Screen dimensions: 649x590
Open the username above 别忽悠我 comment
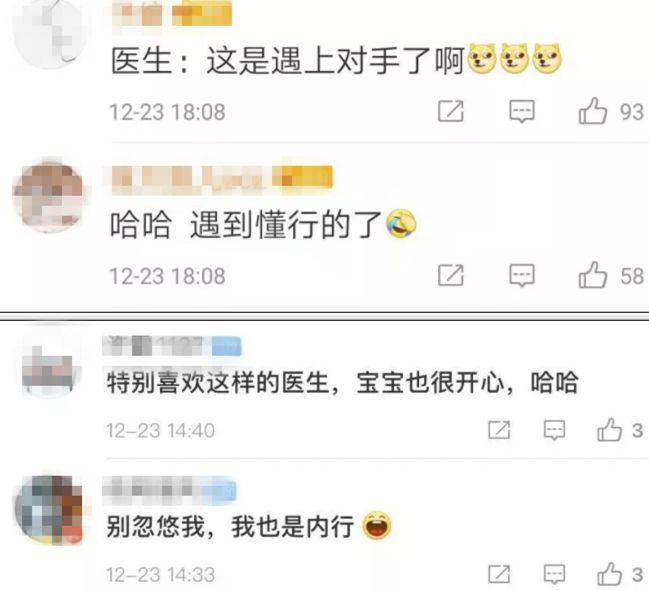170,489
